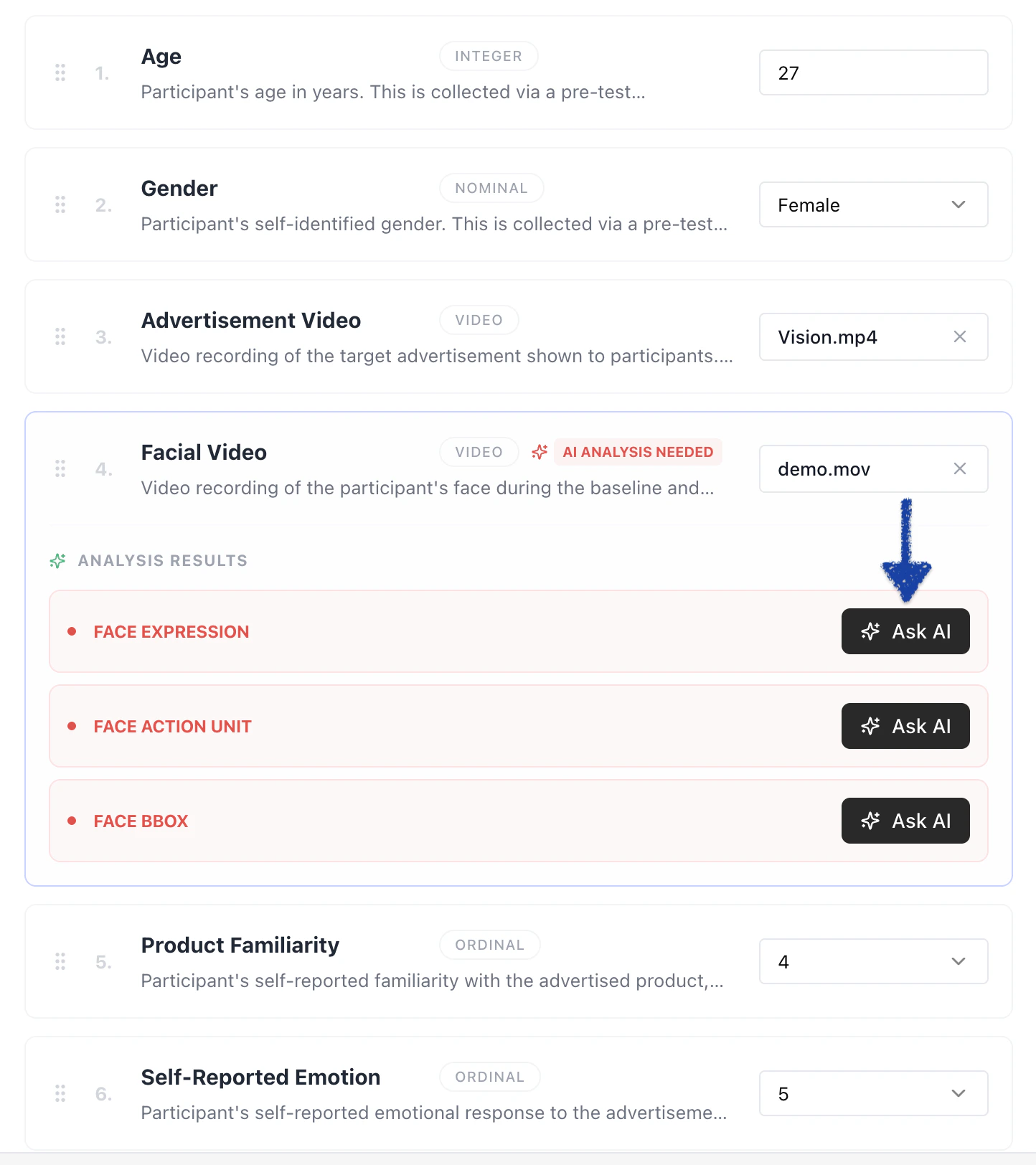The height and width of the screenshot is (1165, 1036).
Task: Click the Facial Video title
Action: click(204, 453)
